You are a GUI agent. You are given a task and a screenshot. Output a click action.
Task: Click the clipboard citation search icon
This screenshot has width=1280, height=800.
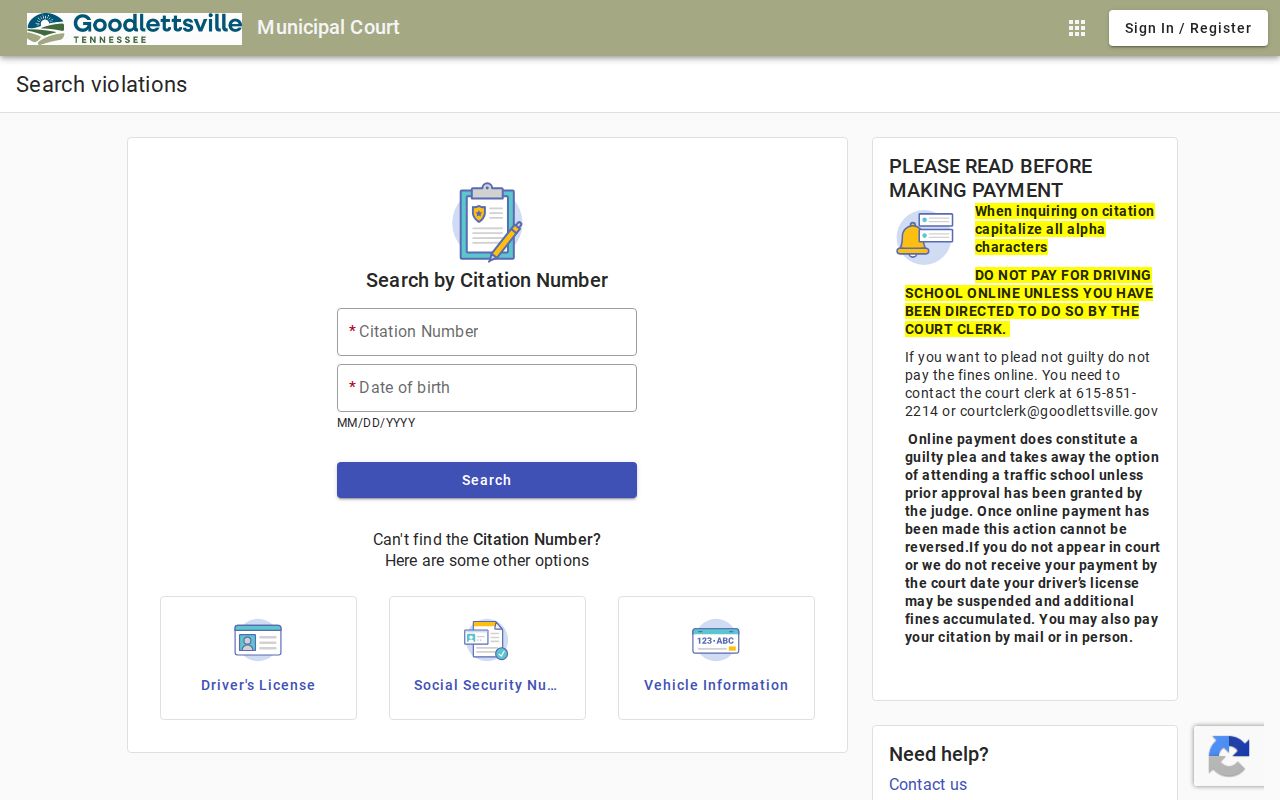[x=487, y=222]
